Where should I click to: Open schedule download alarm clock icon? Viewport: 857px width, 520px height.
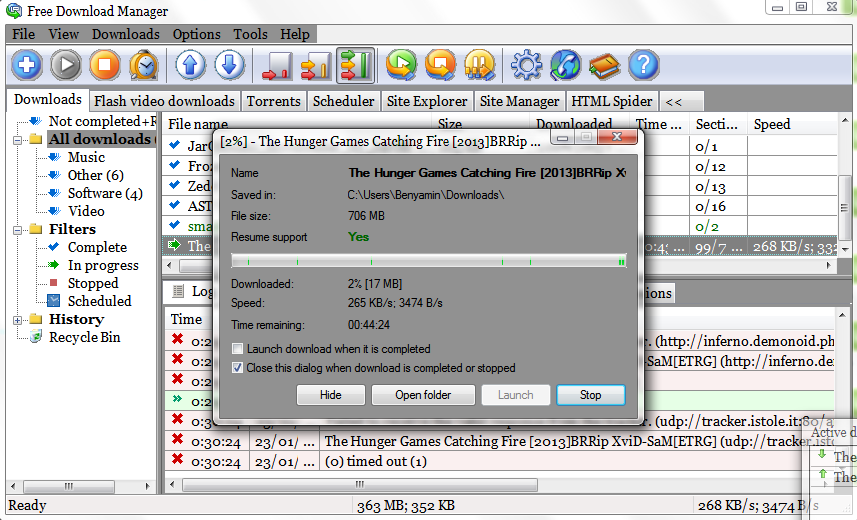144,65
